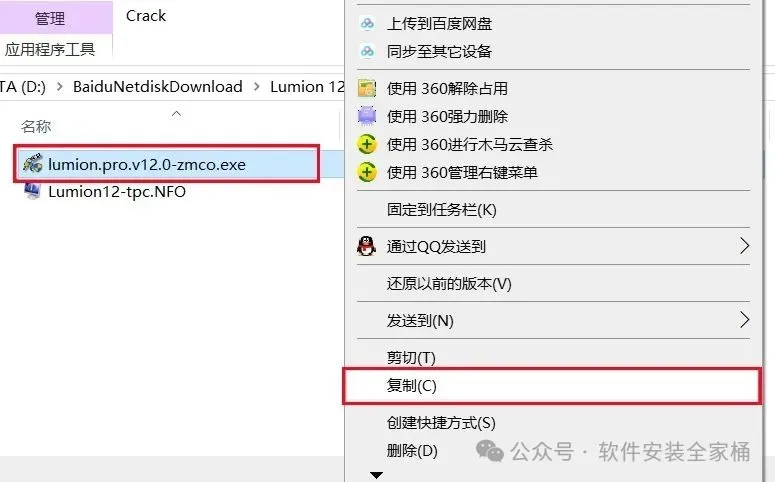
Task: Click breadcrumb chevron after BaiduNetdiskDownload
Action: coord(257,87)
